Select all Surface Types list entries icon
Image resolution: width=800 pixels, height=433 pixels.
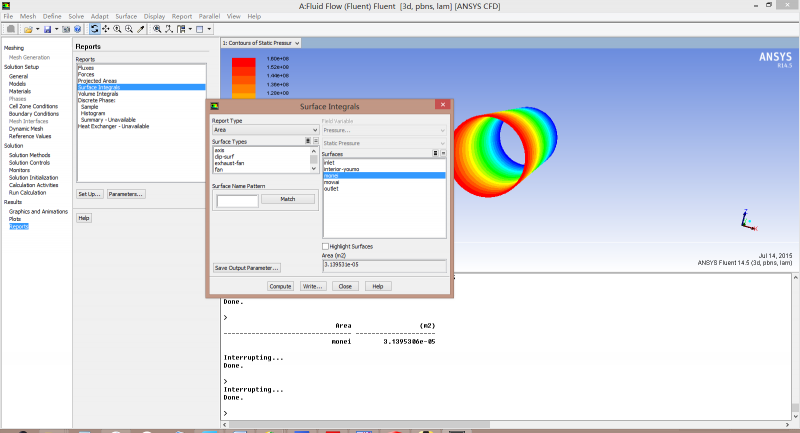pyautogui.click(x=308, y=141)
